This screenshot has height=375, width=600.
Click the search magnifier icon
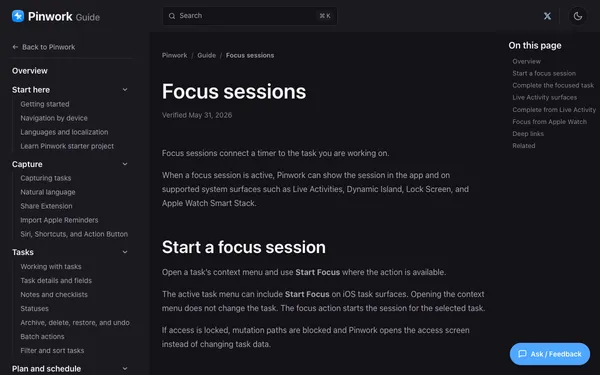pos(172,16)
